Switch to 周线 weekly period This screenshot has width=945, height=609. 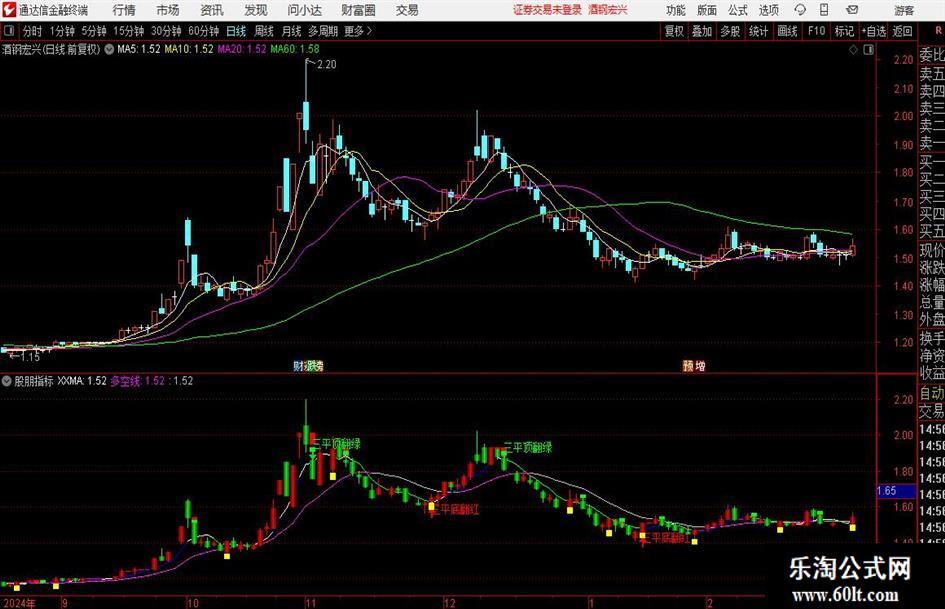(x=263, y=31)
